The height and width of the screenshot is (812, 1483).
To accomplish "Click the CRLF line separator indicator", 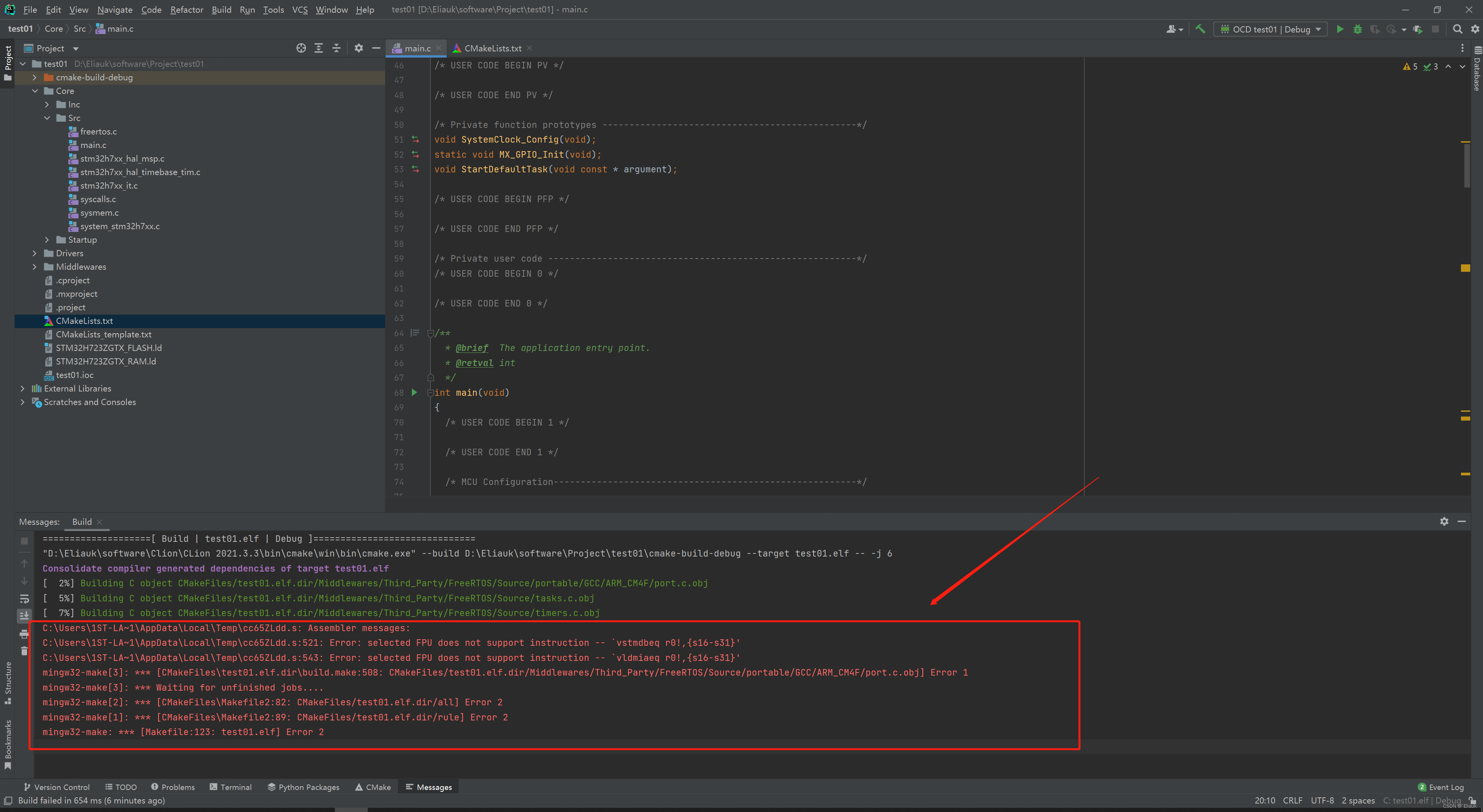I will (1293, 800).
